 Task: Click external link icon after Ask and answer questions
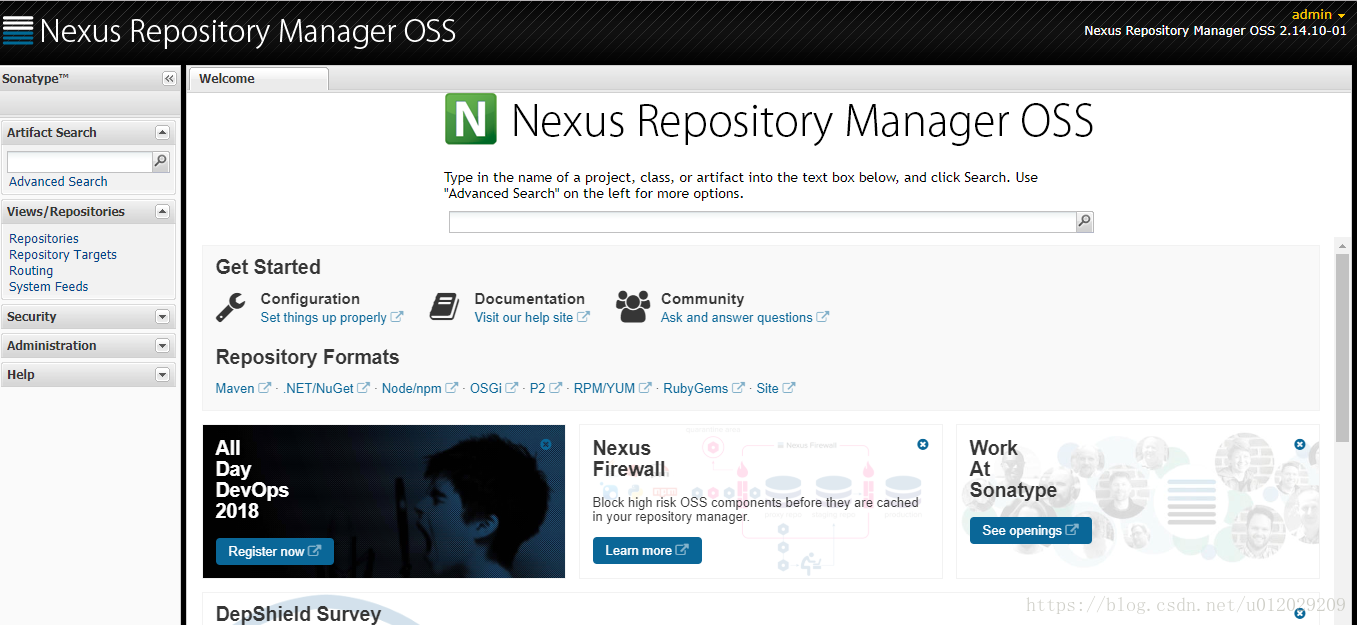pyautogui.click(x=823, y=317)
